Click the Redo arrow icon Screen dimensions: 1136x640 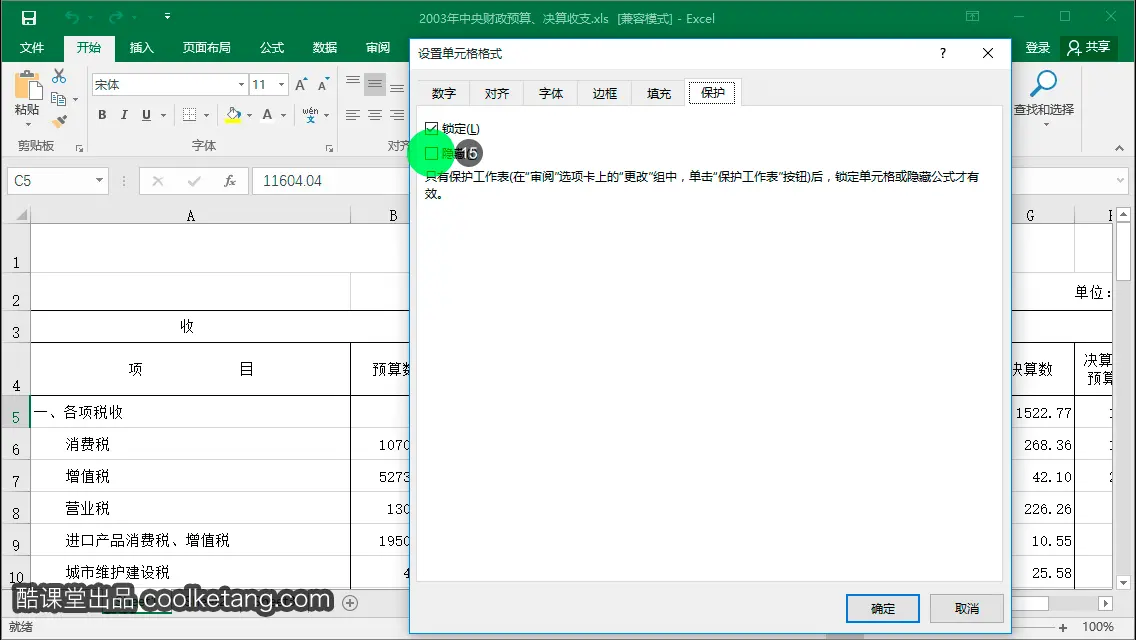(115, 17)
